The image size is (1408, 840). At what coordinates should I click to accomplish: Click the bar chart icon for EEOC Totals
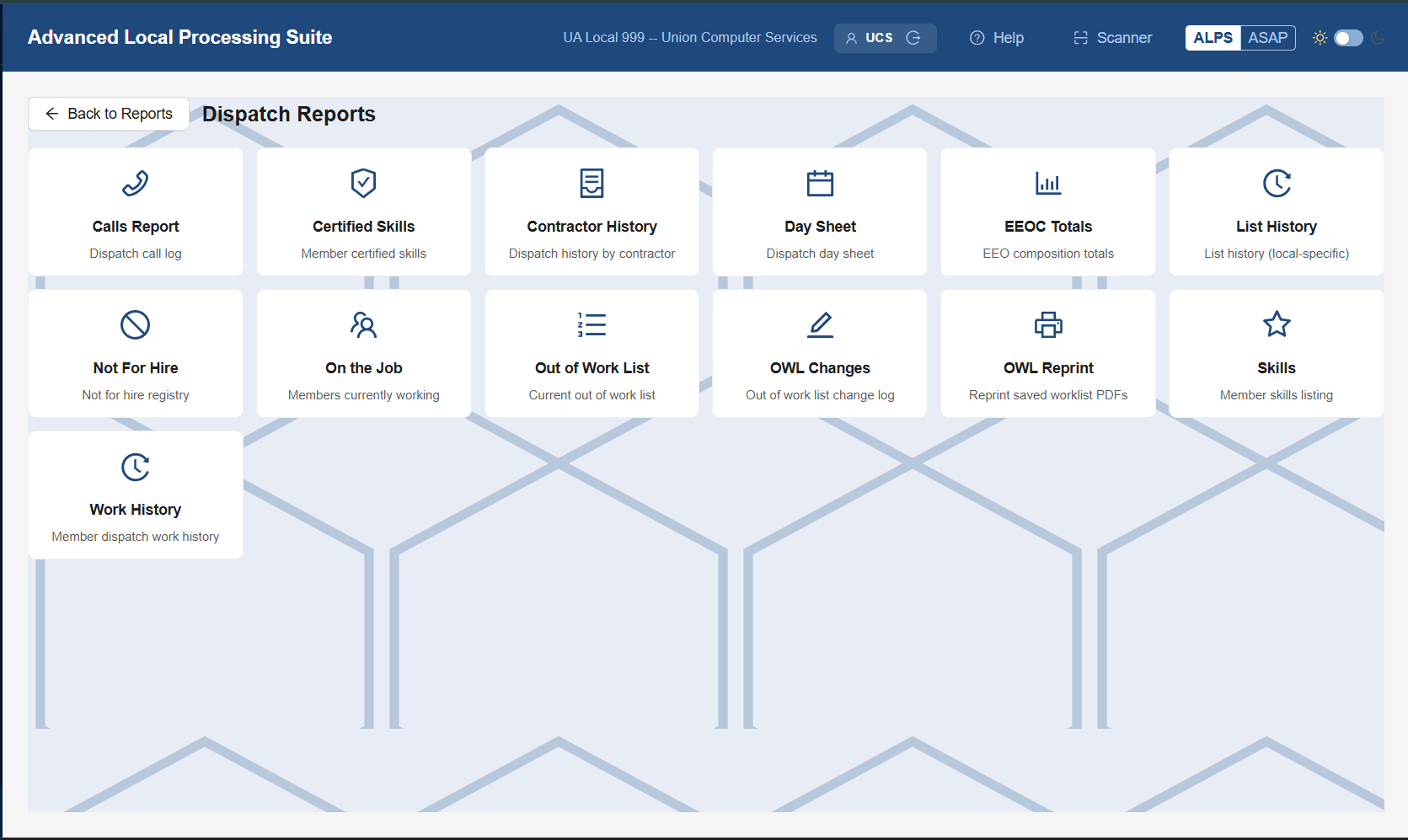tap(1048, 183)
